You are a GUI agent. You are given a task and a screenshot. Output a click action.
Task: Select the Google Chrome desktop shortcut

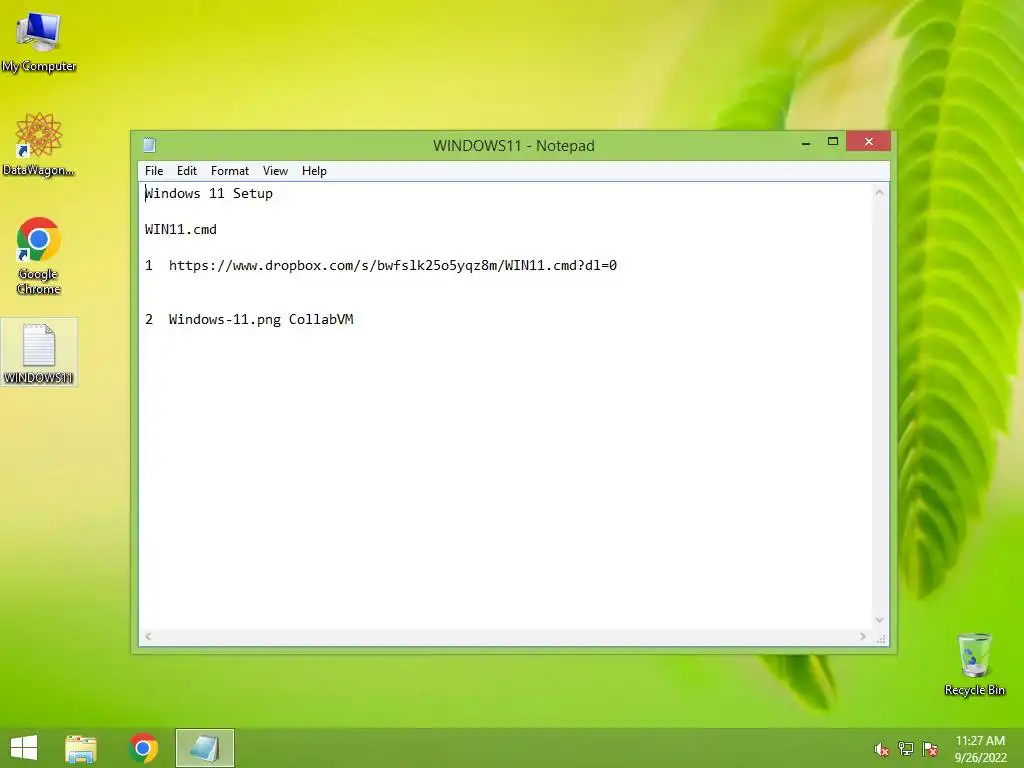(x=39, y=255)
